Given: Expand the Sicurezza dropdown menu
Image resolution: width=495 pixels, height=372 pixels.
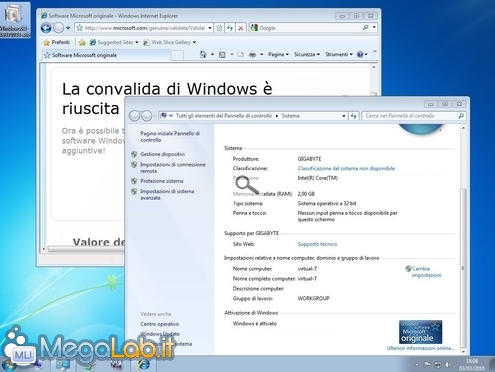Looking at the screenshot, I should (307, 54).
